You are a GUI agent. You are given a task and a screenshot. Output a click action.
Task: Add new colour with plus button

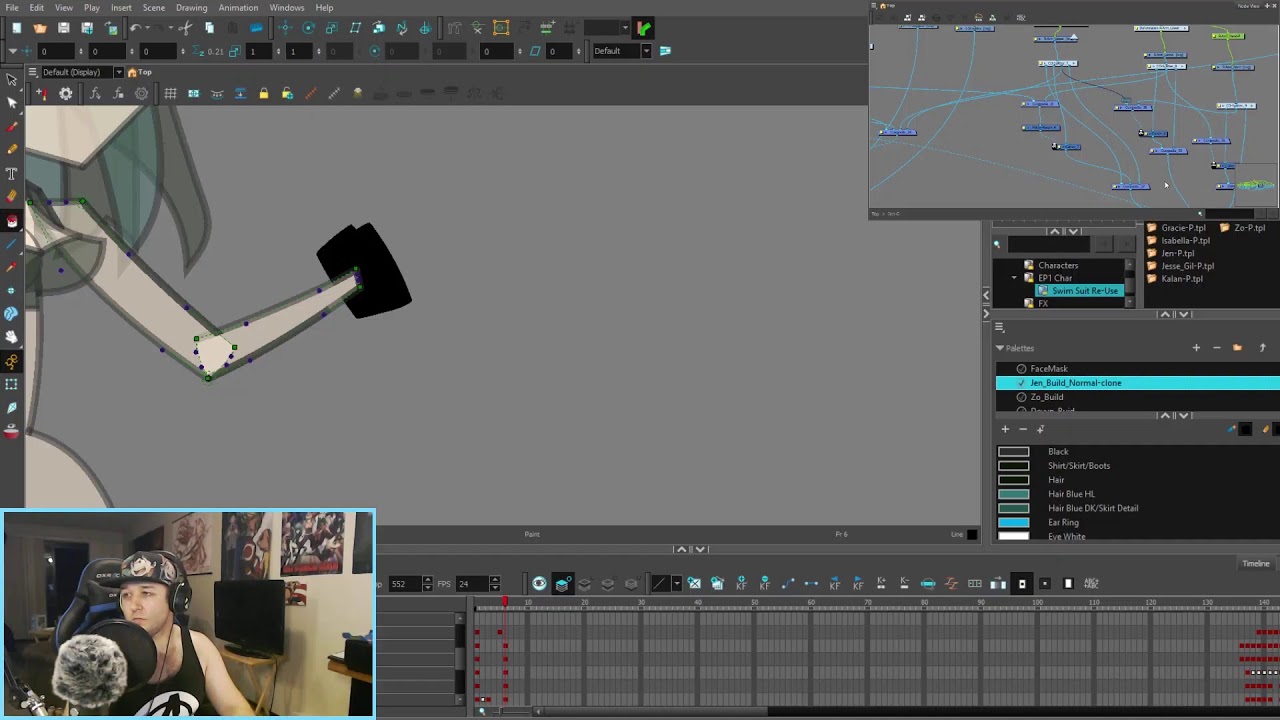click(x=1005, y=429)
